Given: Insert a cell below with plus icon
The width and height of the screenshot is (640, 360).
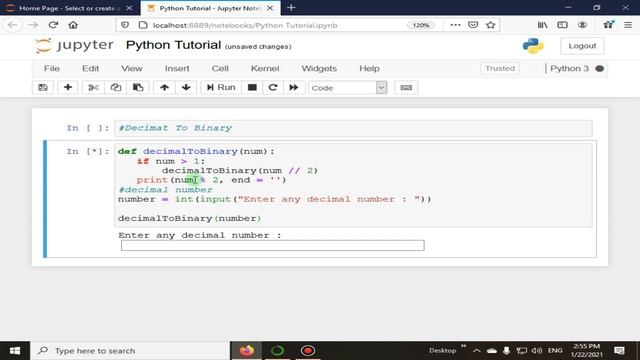Looking at the screenshot, I should [68, 87].
